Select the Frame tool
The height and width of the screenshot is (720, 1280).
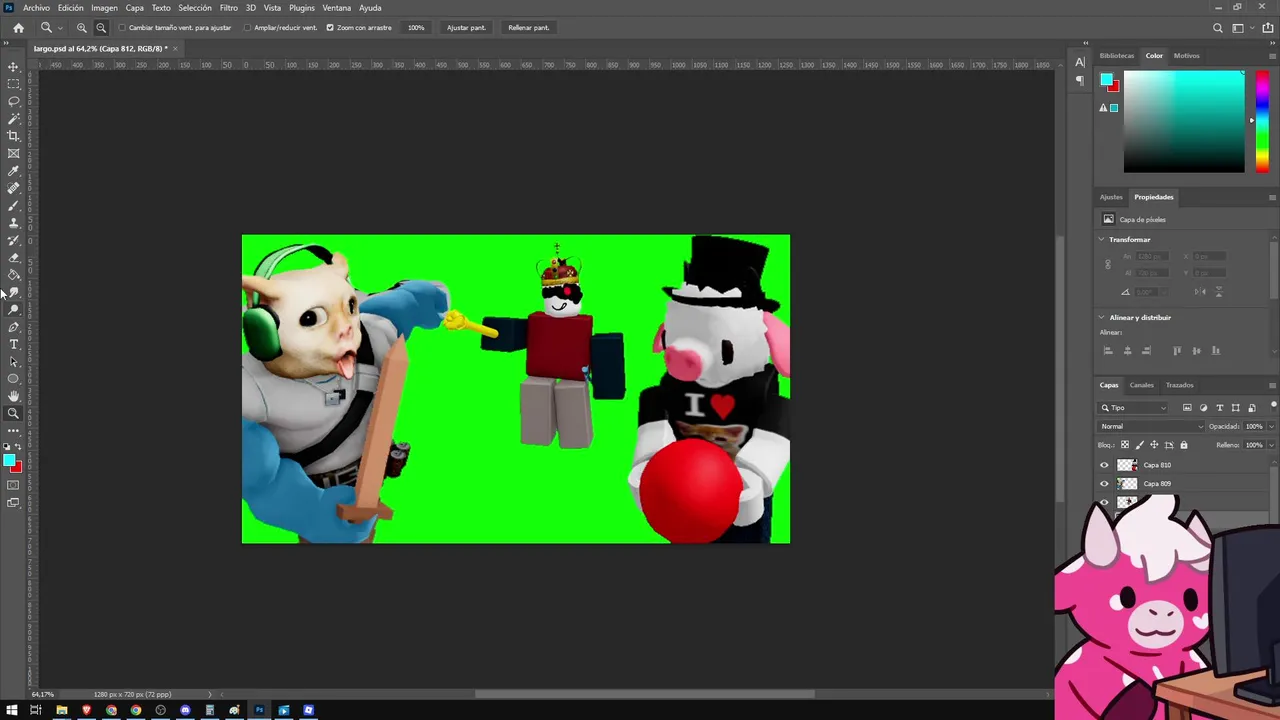pyautogui.click(x=14, y=153)
